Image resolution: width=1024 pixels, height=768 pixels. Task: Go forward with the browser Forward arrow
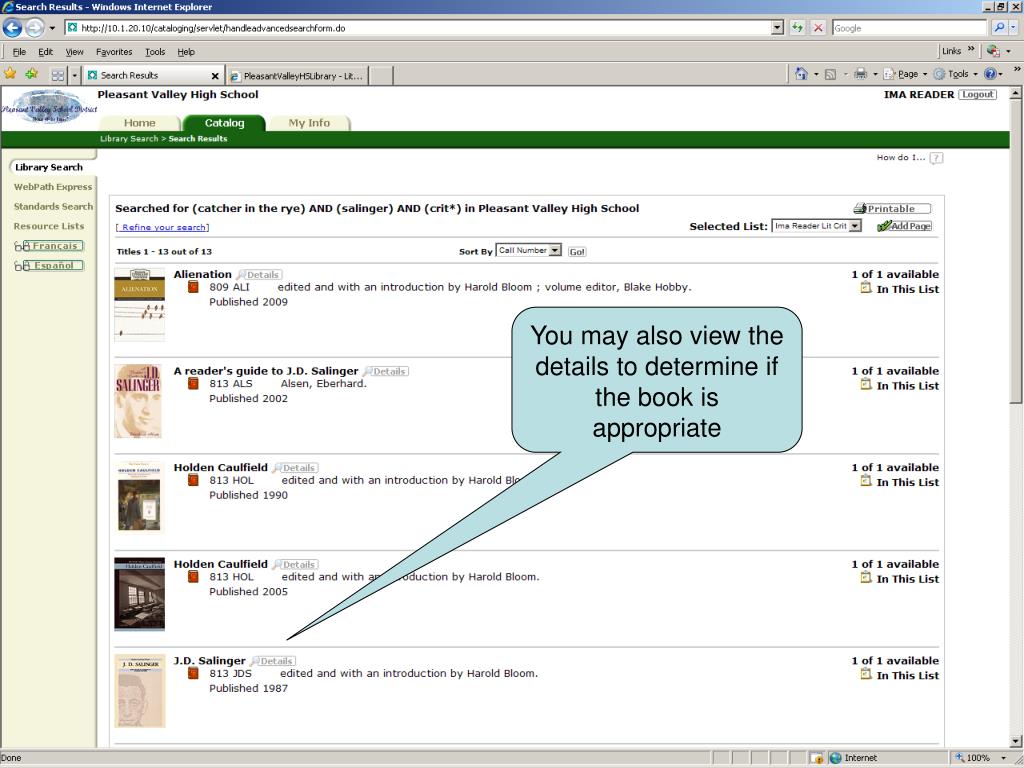[x=35, y=28]
